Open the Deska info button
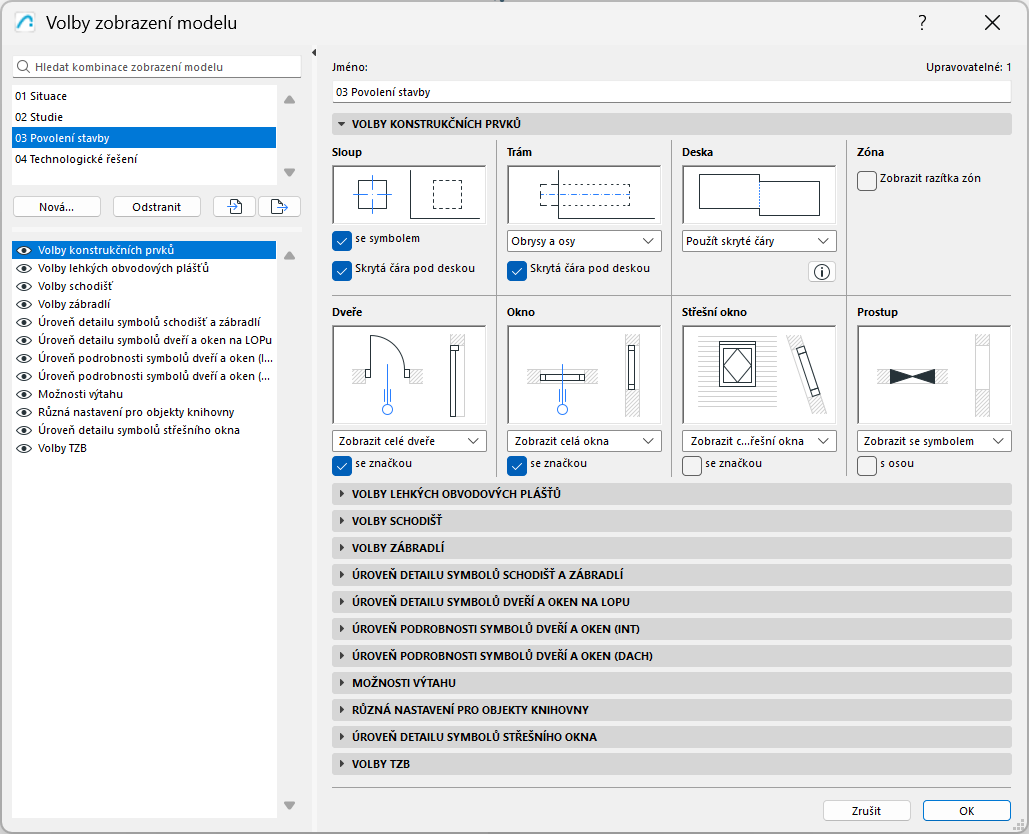The image size is (1029, 834). [821, 271]
